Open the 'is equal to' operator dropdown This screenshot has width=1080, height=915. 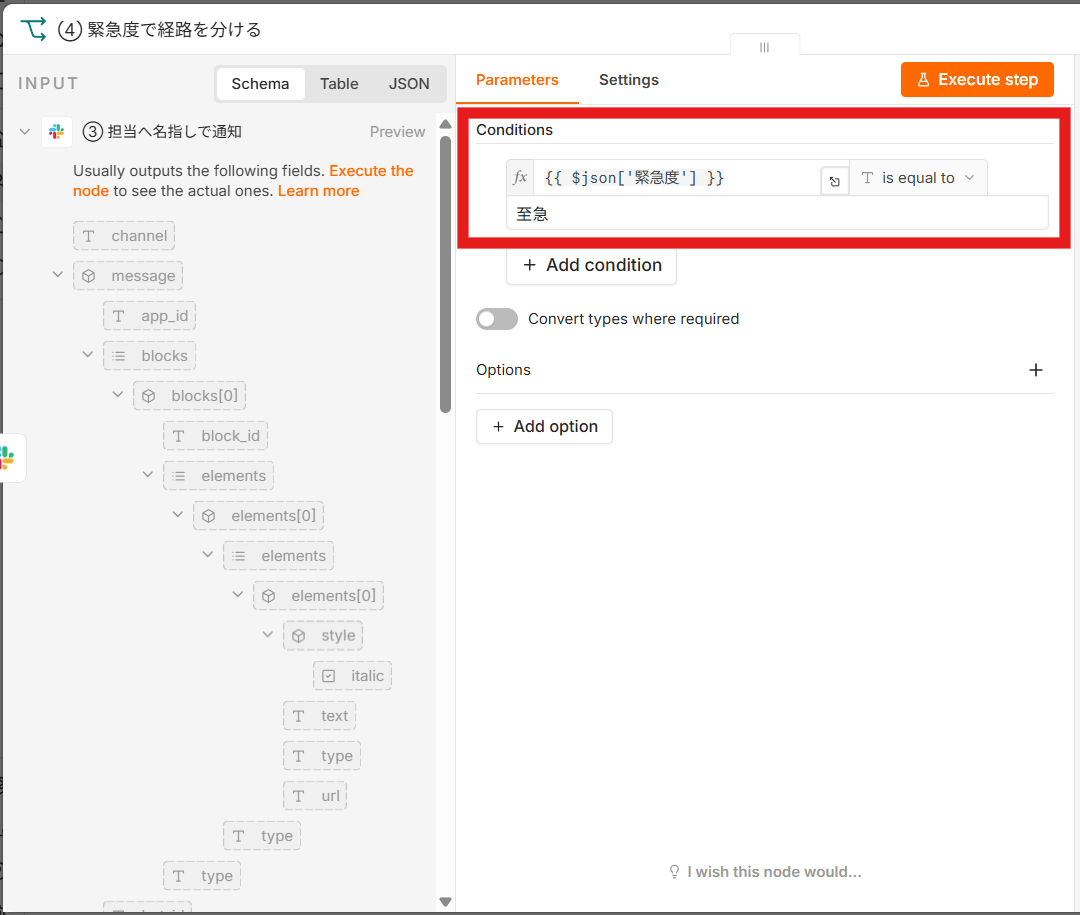click(x=918, y=178)
